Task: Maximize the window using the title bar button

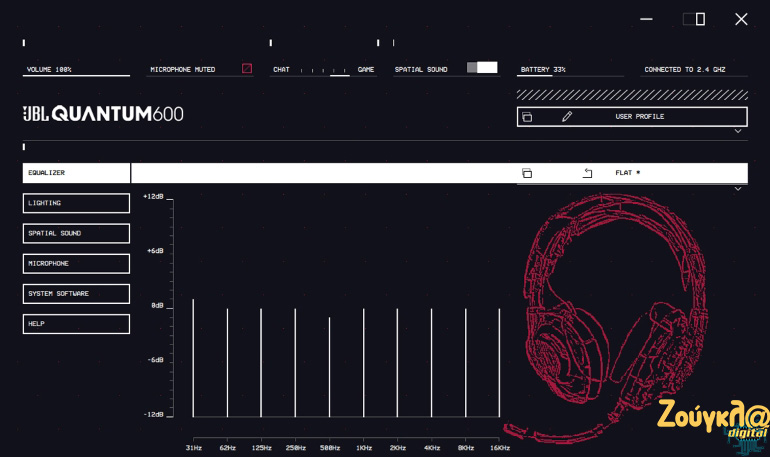Action: [700, 19]
